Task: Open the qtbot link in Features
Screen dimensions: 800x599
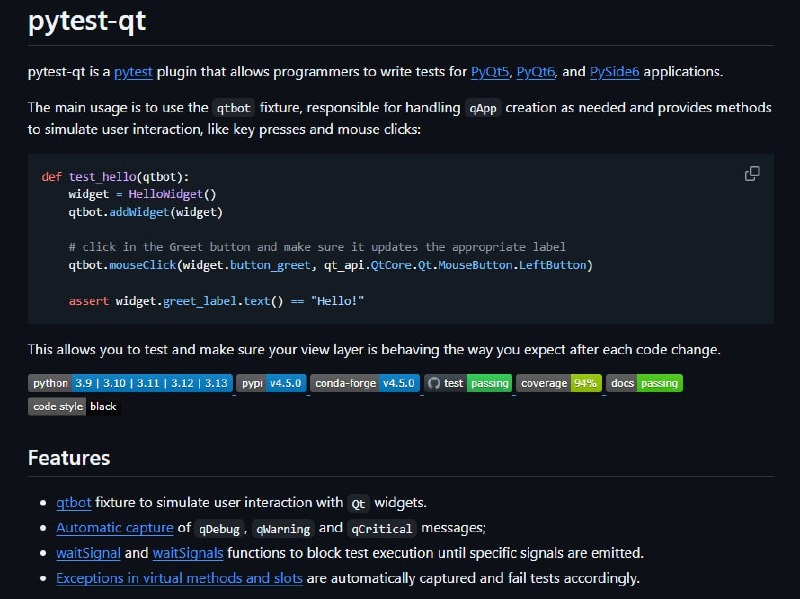Action: click(x=73, y=503)
